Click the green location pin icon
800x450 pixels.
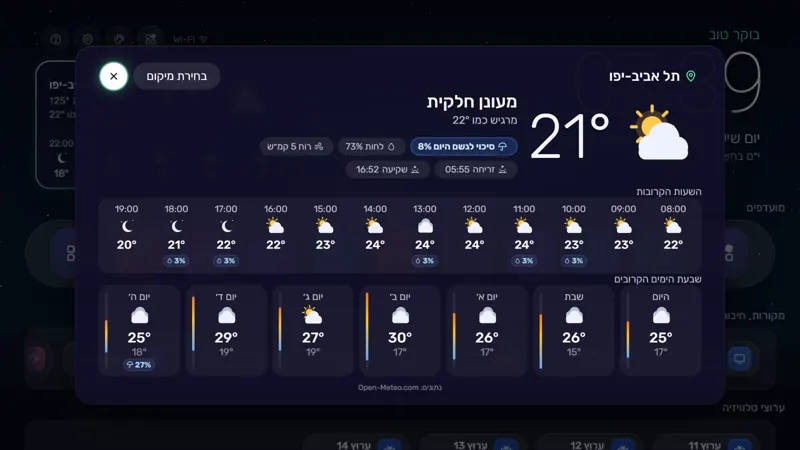pyautogui.click(x=691, y=76)
